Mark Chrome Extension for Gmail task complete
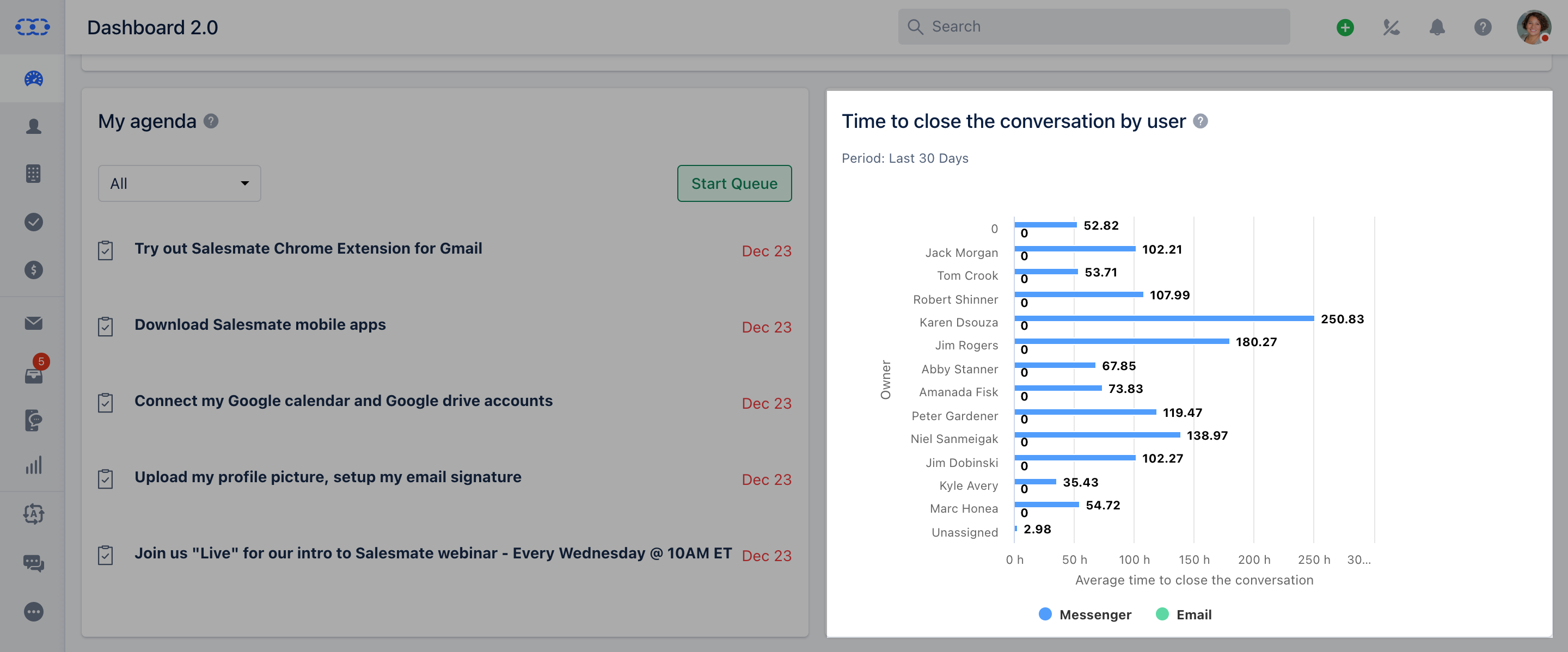 click(105, 250)
